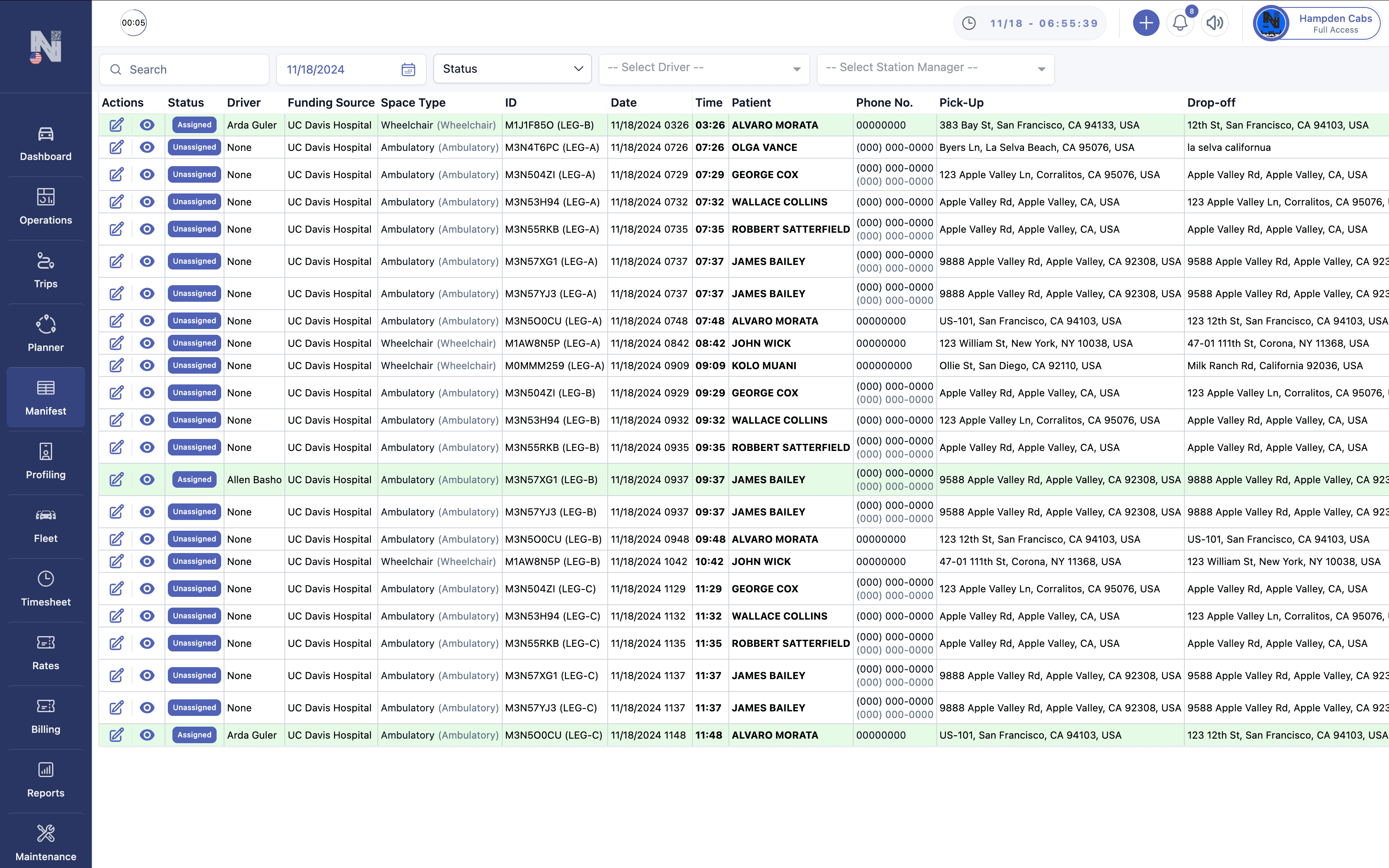Mute sound using the speaker icon
The height and width of the screenshot is (868, 1389).
coord(1215,23)
